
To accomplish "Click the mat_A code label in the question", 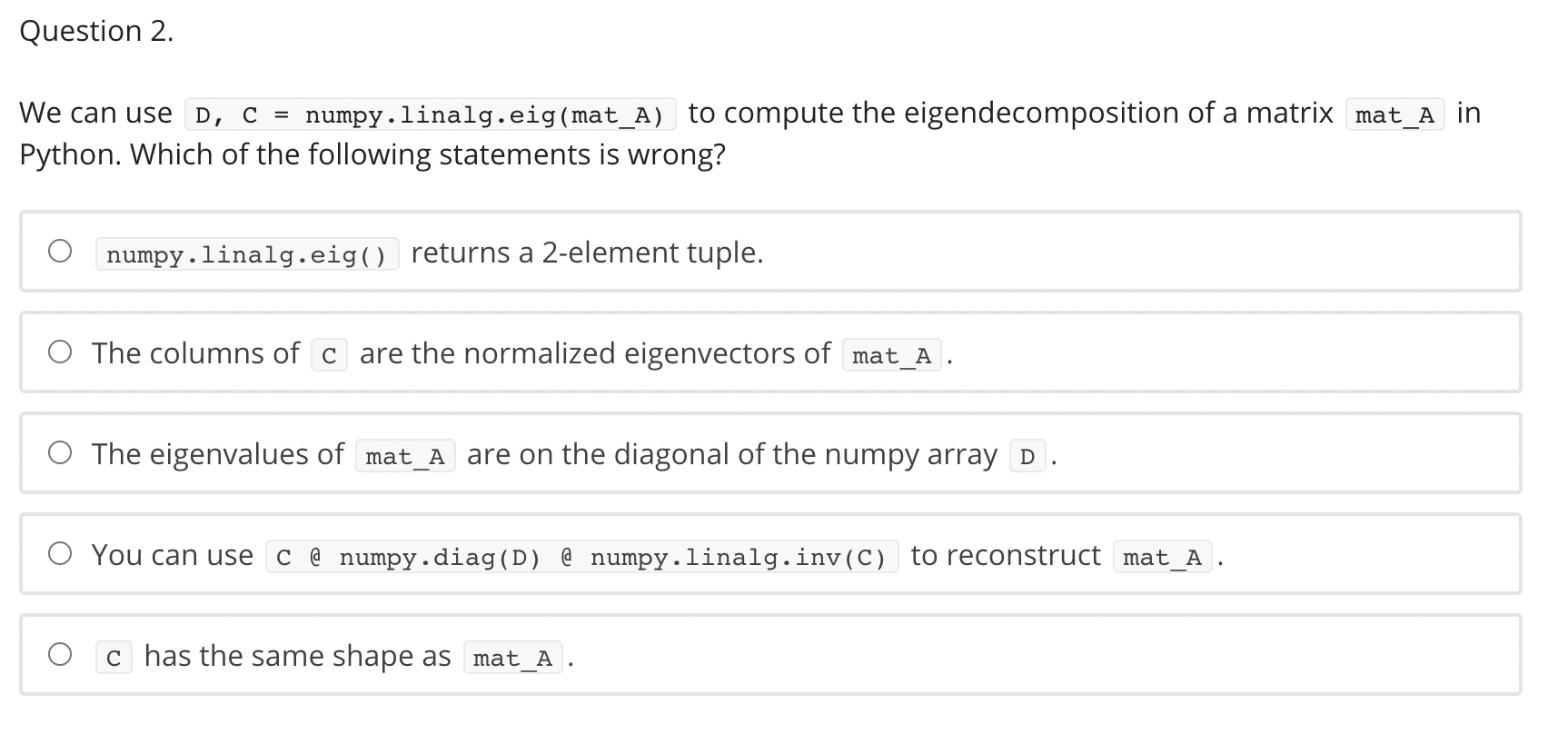I will point(1393,114).
